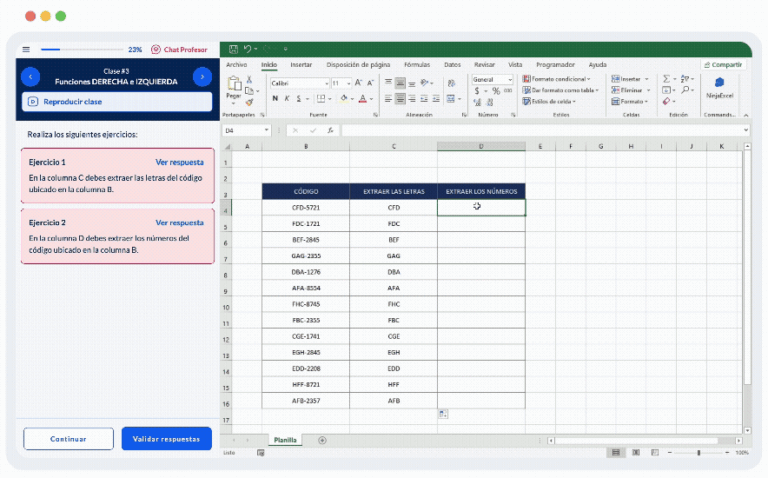Toggle center horizontal alignment
The image size is (768, 478).
(400, 98)
